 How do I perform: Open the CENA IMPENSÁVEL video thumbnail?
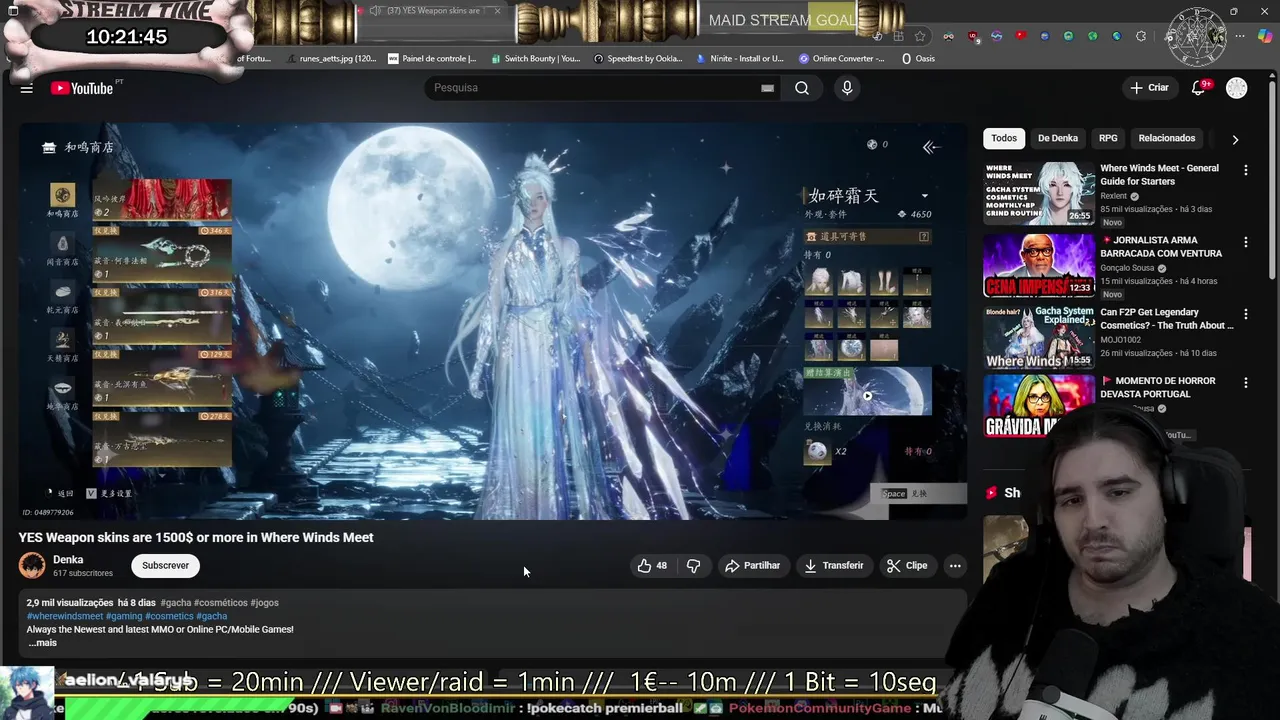1039,265
